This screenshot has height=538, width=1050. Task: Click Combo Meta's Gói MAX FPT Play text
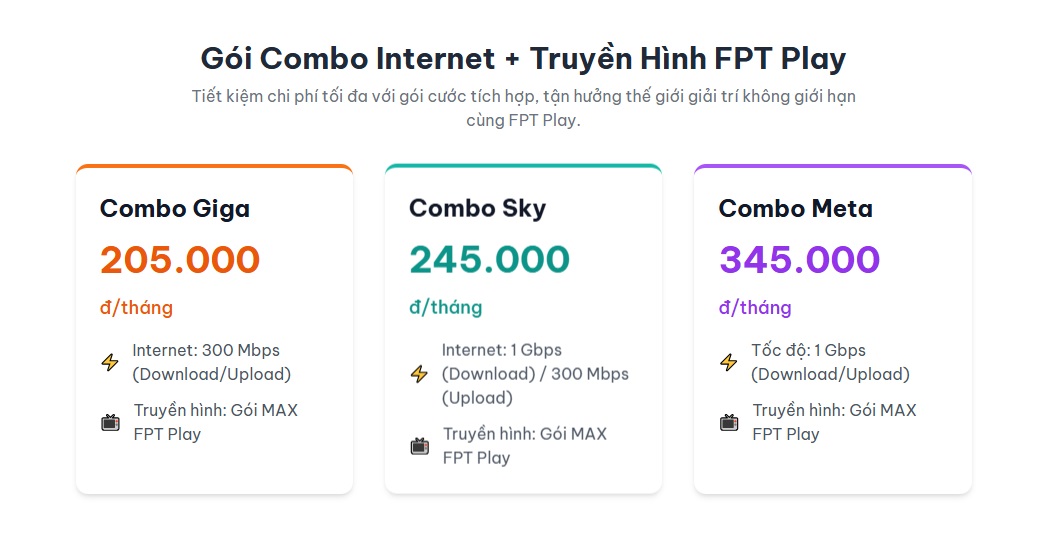(x=834, y=422)
